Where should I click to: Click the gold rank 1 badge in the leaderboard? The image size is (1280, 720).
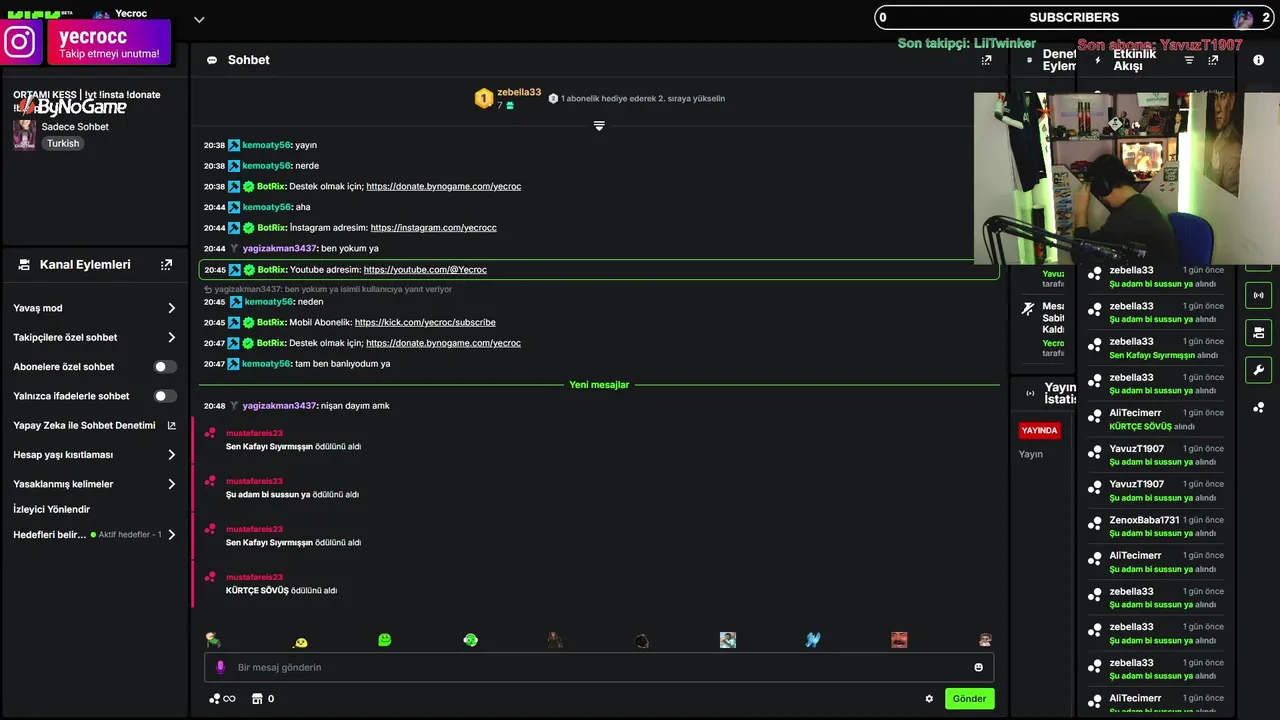(484, 98)
